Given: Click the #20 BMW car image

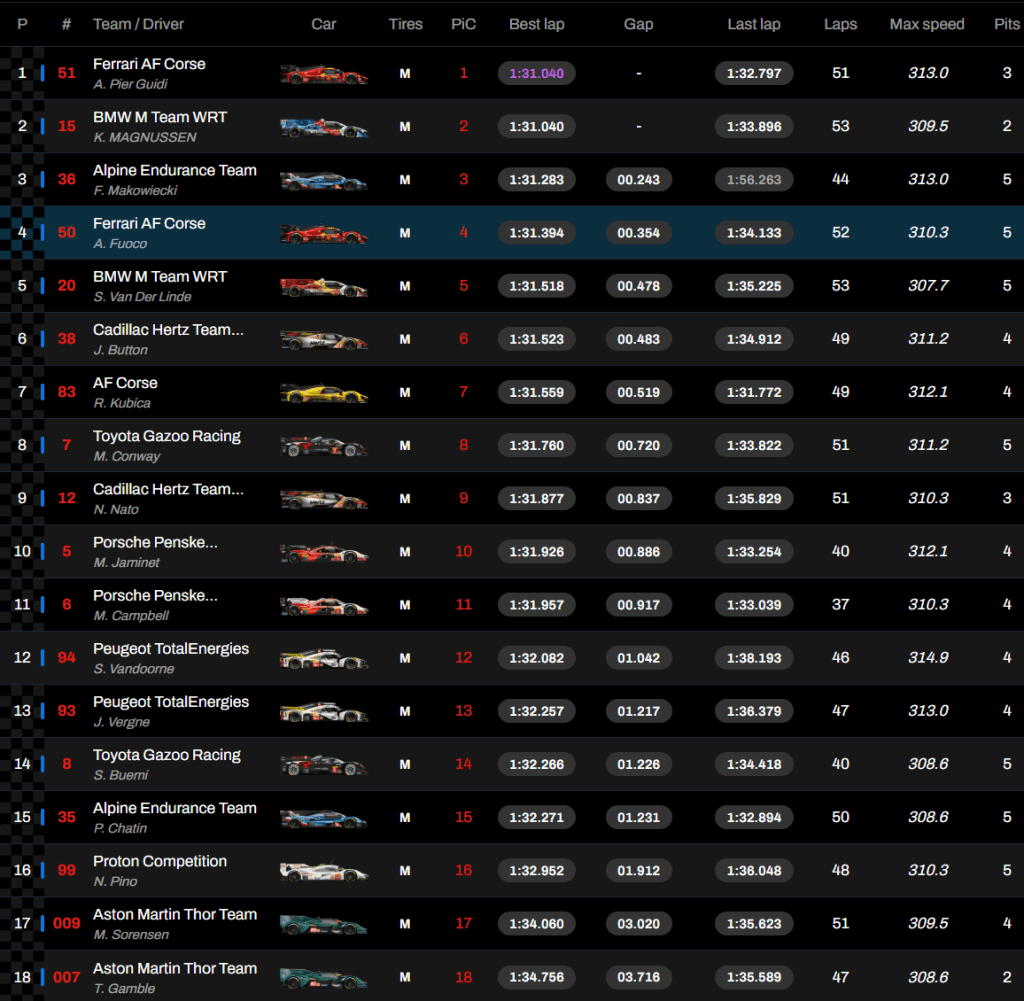Looking at the screenshot, I should 324,286.
